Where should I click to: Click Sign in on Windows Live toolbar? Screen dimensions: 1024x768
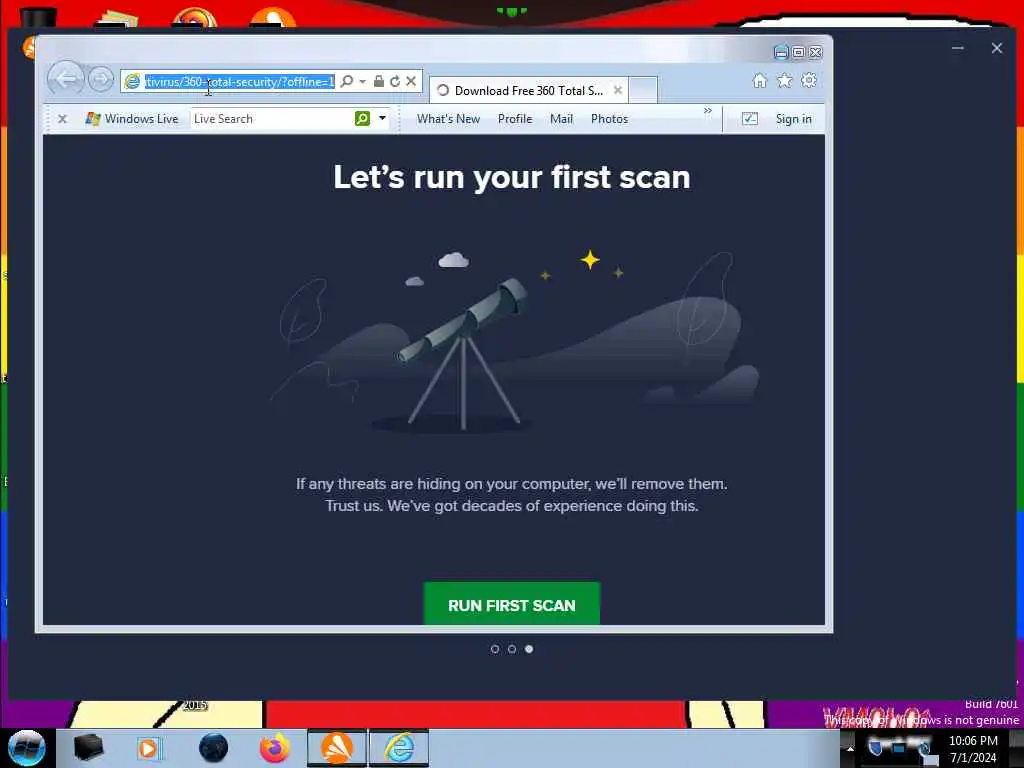pos(793,119)
